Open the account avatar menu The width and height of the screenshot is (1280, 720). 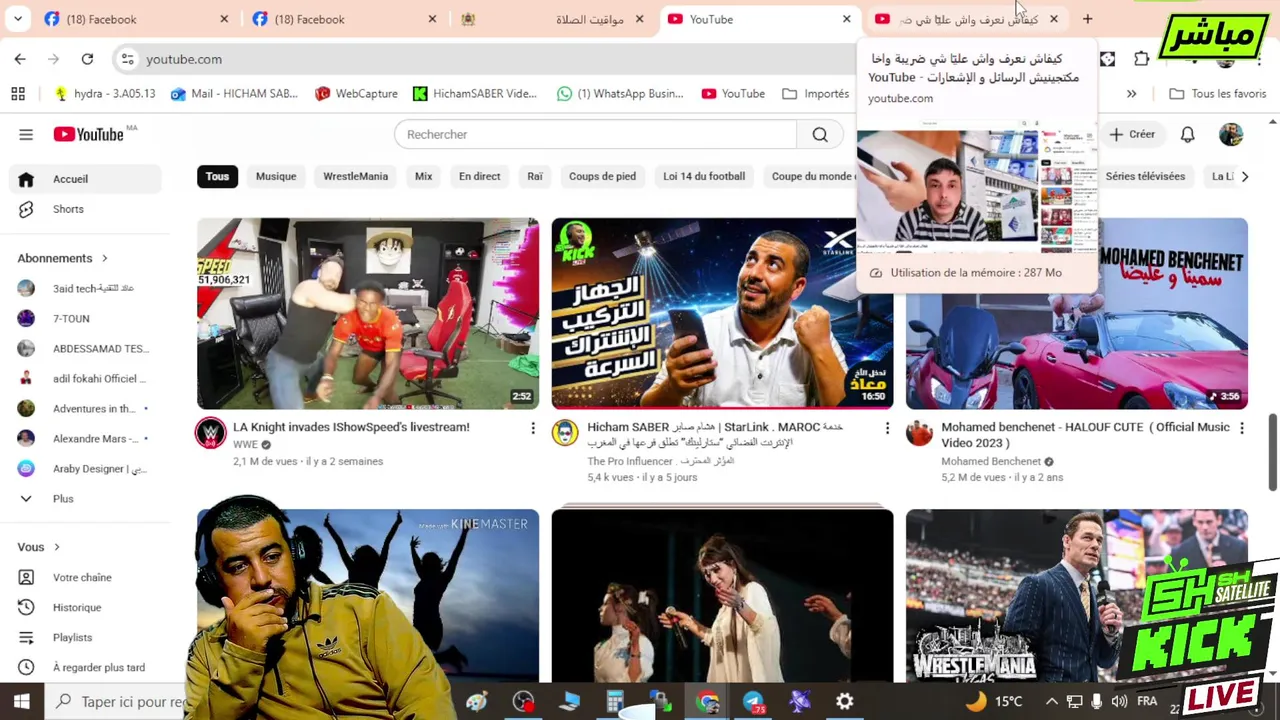pos(1231,134)
